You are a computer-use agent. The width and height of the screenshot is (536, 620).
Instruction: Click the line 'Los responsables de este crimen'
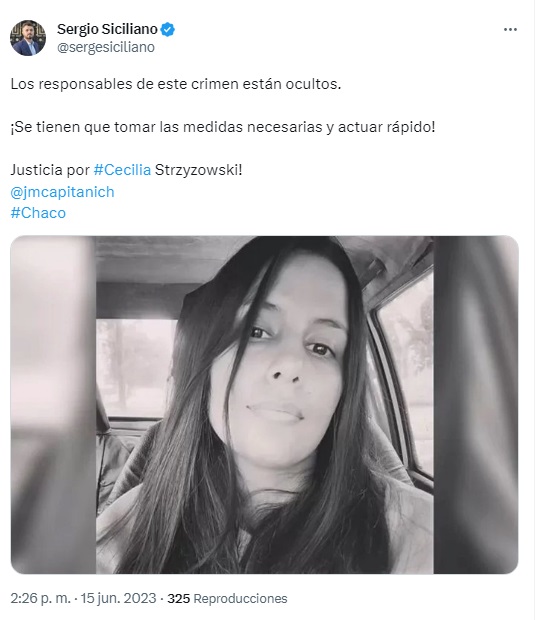176,84
